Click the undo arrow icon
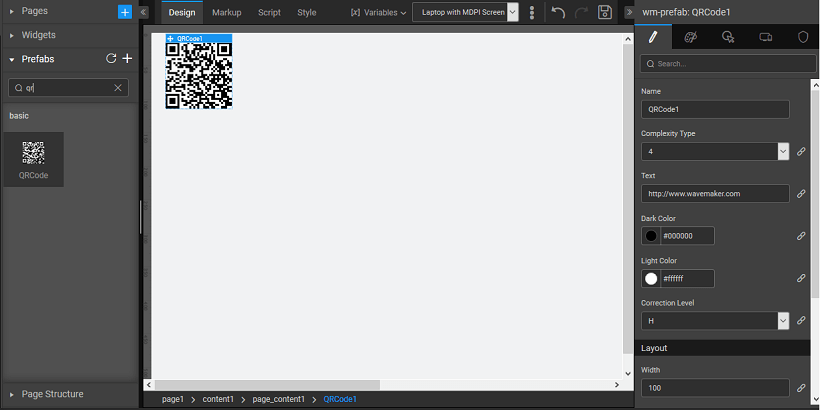The image size is (820, 410). [558, 13]
